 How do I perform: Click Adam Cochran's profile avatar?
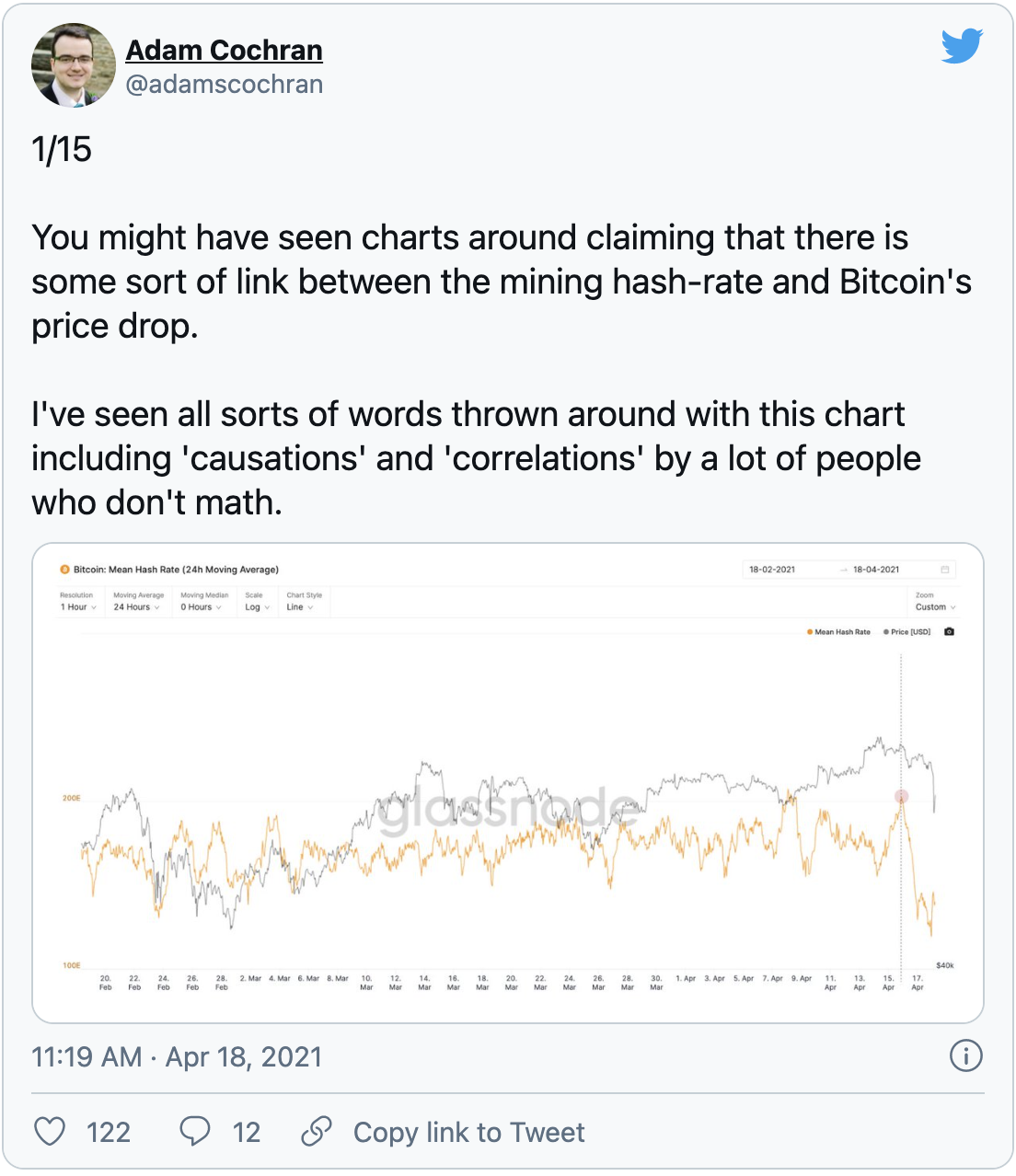pyautogui.click(x=74, y=65)
